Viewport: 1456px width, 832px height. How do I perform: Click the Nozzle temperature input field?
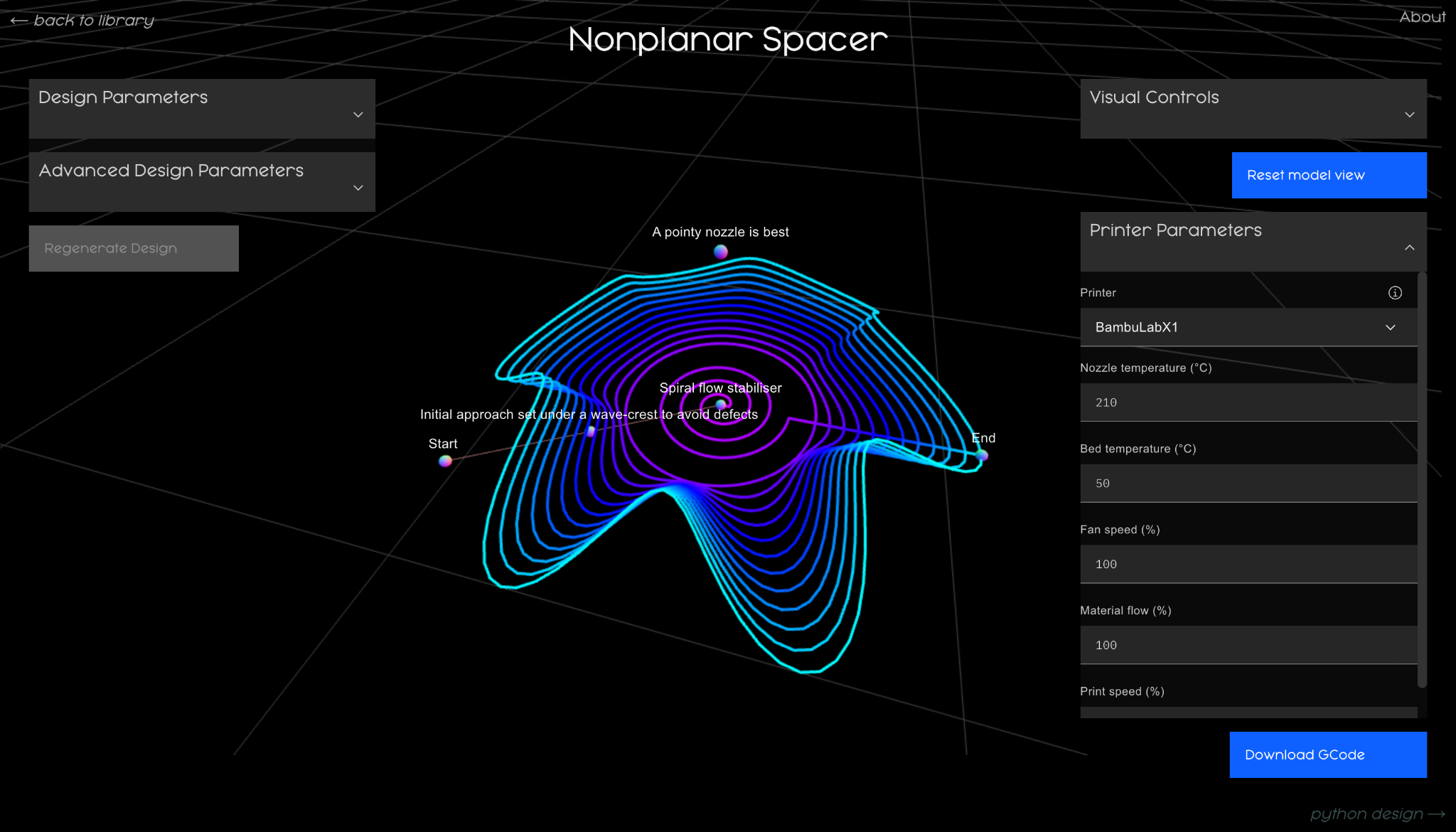pyautogui.click(x=1248, y=402)
